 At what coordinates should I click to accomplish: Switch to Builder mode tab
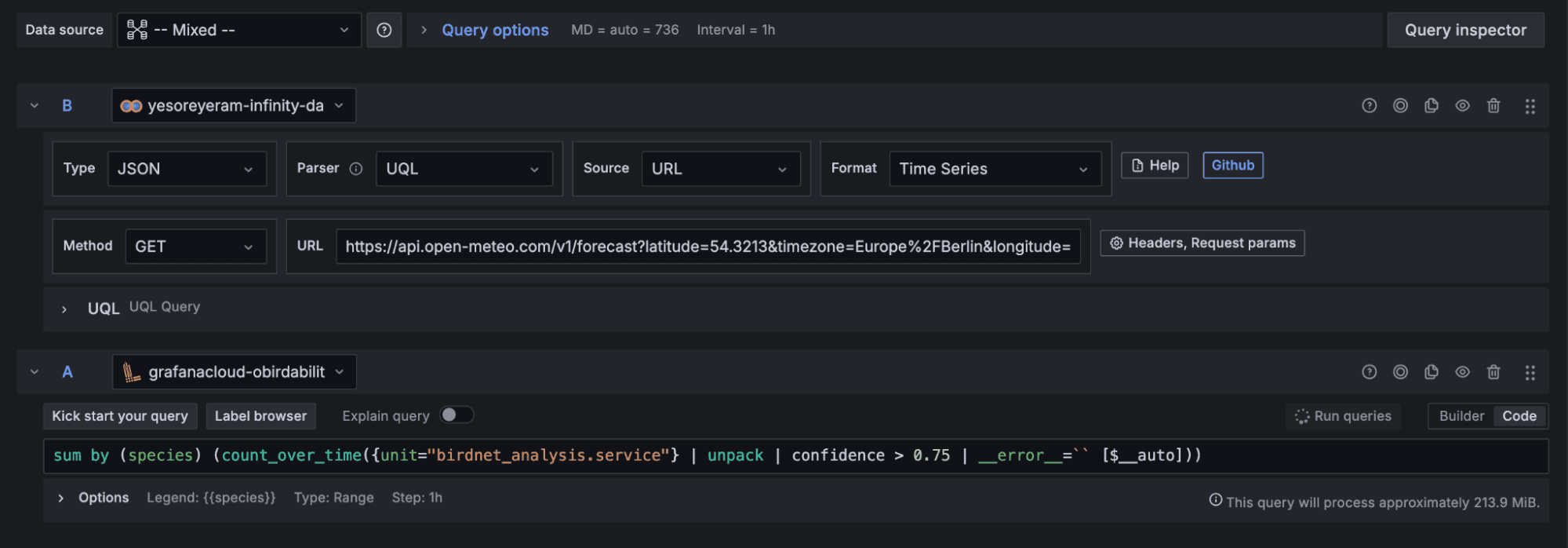pyautogui.click(x=1461, y=416)
